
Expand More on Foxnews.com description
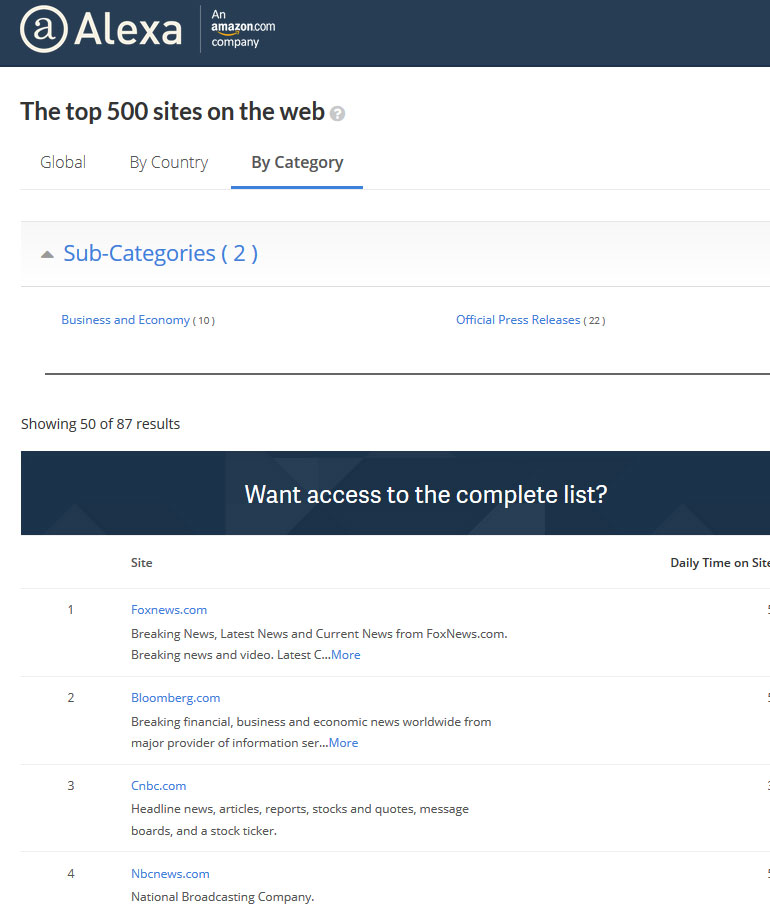(346, 655)
